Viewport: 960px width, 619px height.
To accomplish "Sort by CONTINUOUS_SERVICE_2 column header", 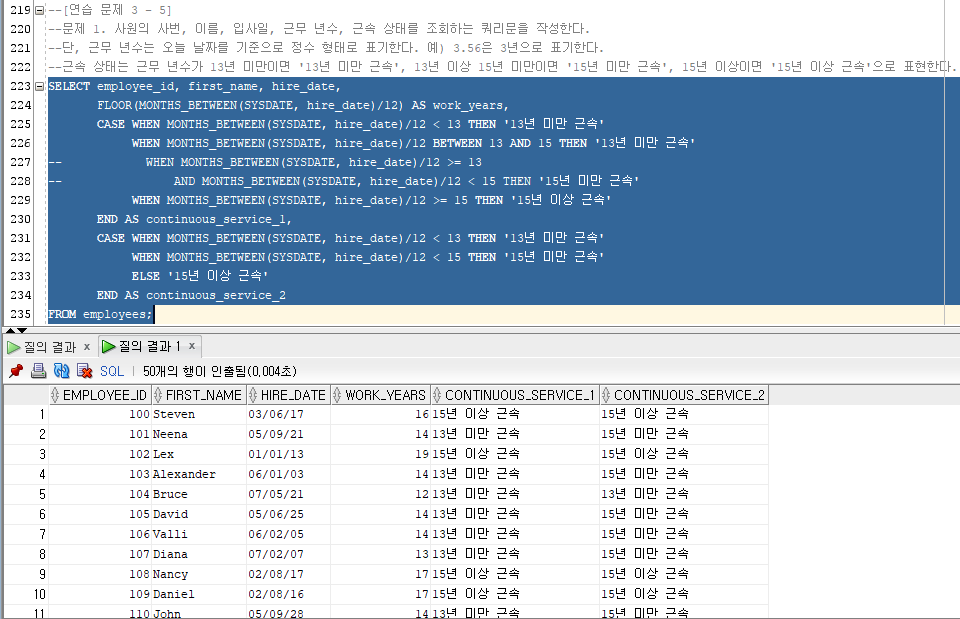I will click(684, 395).
